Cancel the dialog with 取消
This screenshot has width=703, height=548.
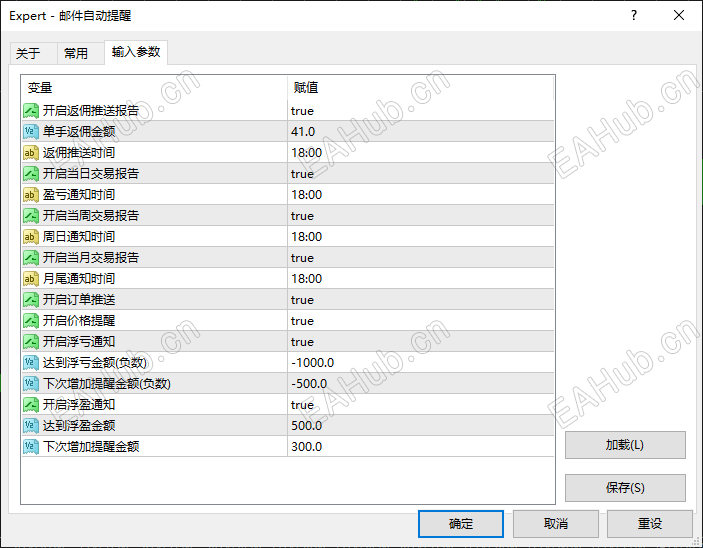click(556, 524)
